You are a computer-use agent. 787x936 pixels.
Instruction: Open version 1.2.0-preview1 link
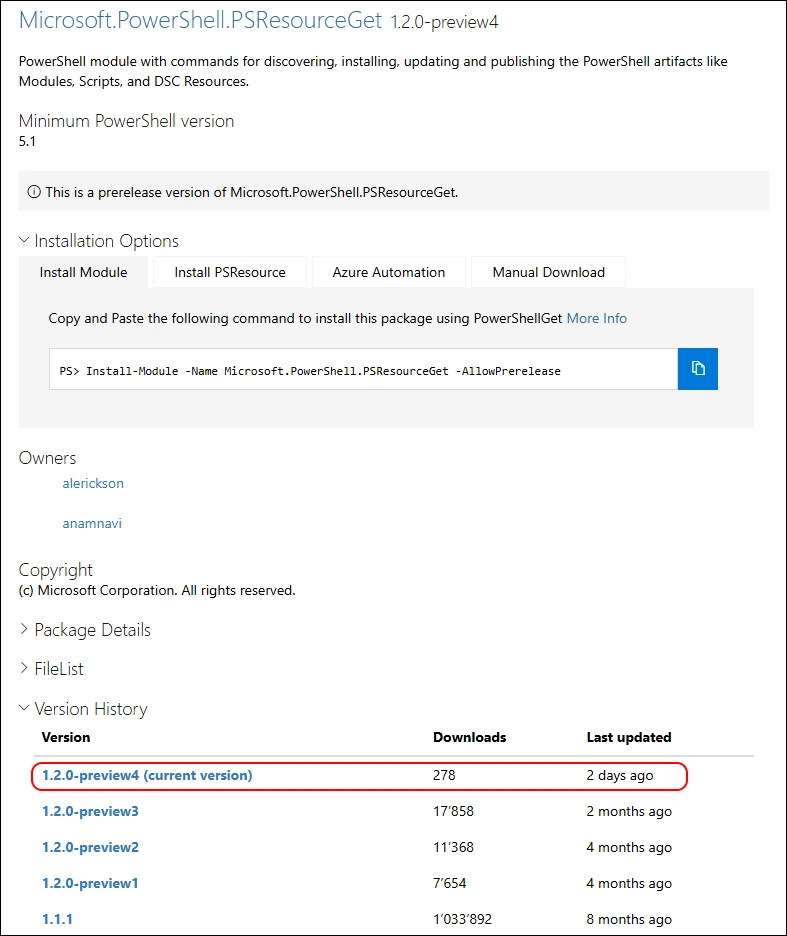(x=90, y=883)
